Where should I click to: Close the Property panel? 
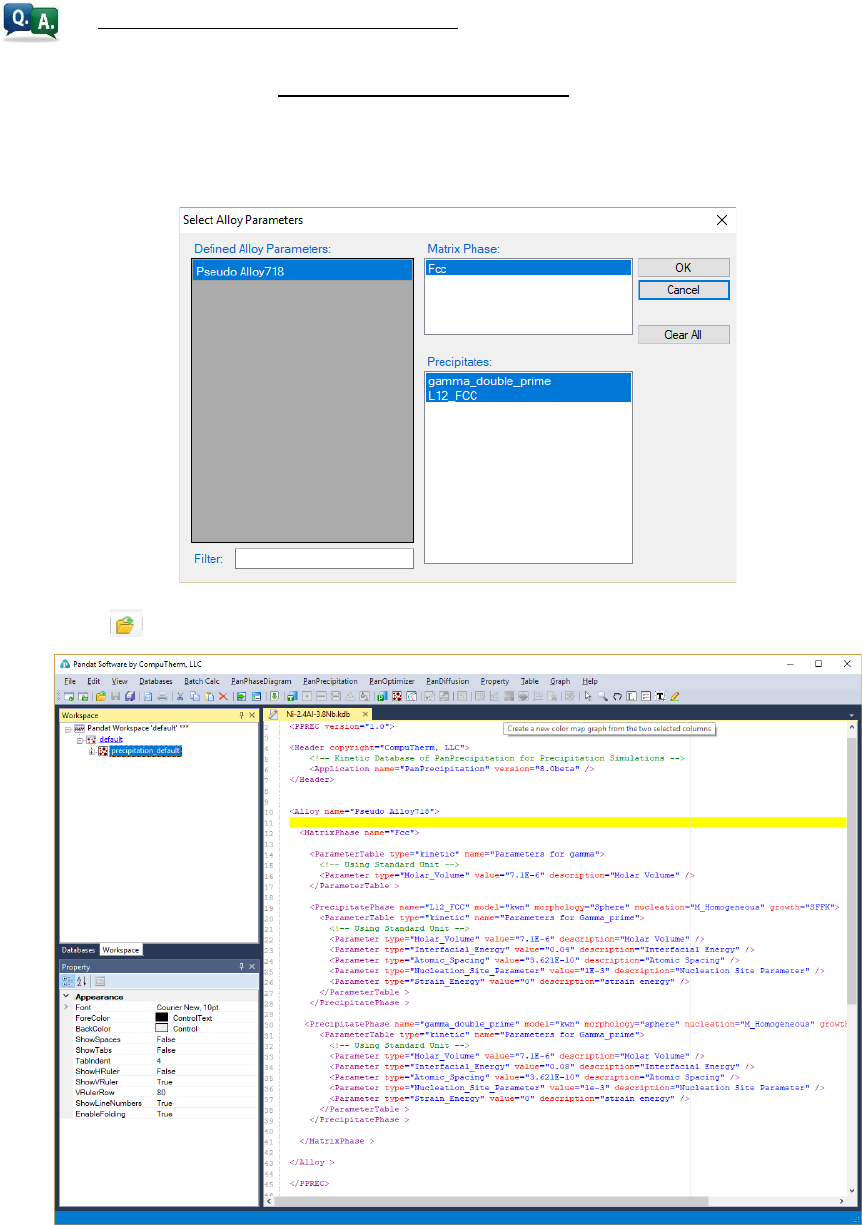(x=252, y=967)
